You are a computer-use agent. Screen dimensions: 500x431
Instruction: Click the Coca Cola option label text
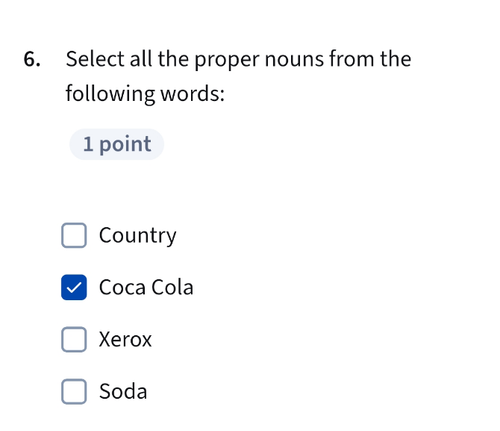[x=146, y=287]
